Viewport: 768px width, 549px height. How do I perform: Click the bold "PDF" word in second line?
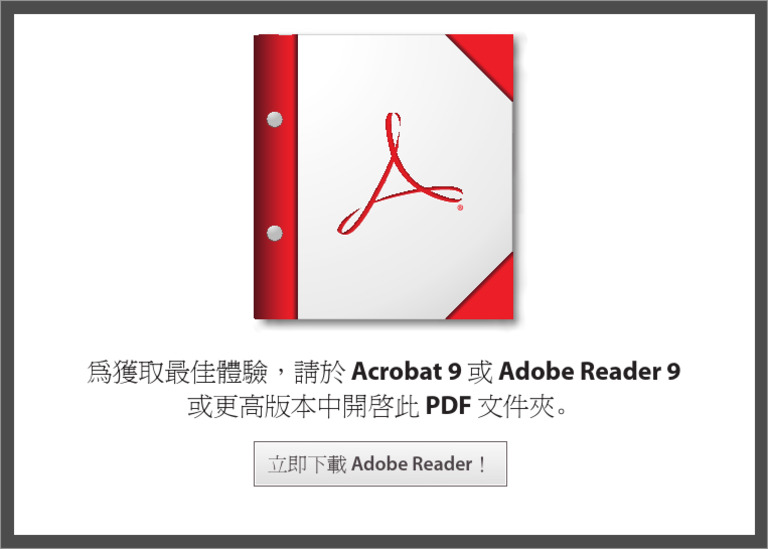pyautogui.click(x=448, y=406)
